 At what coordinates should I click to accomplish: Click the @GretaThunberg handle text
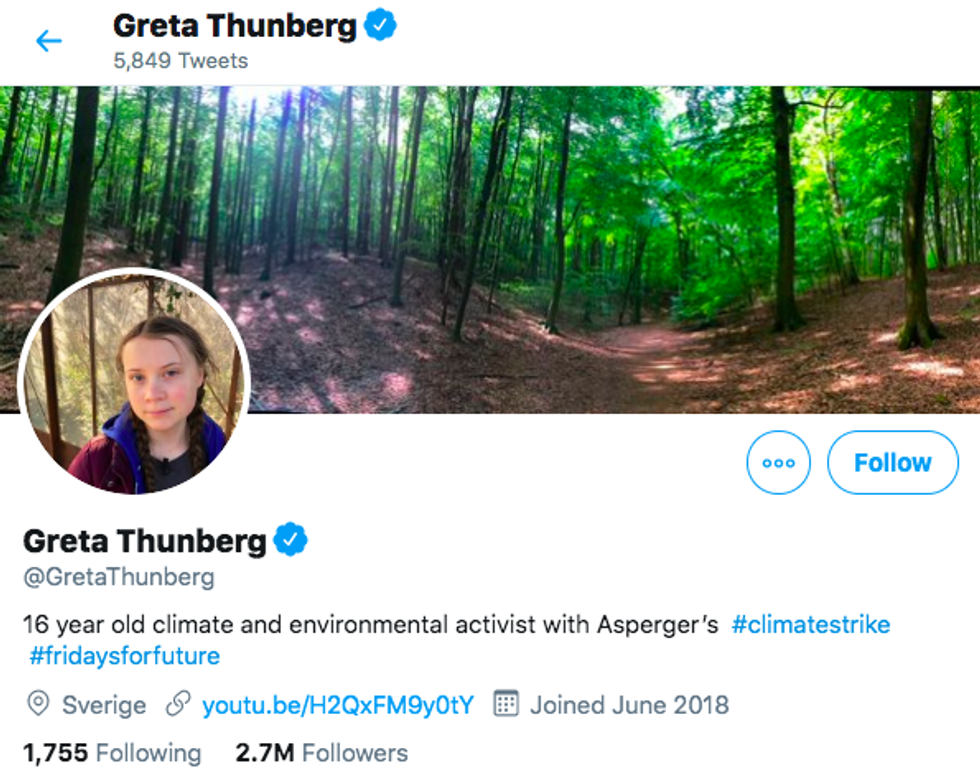tap(119, 577)
